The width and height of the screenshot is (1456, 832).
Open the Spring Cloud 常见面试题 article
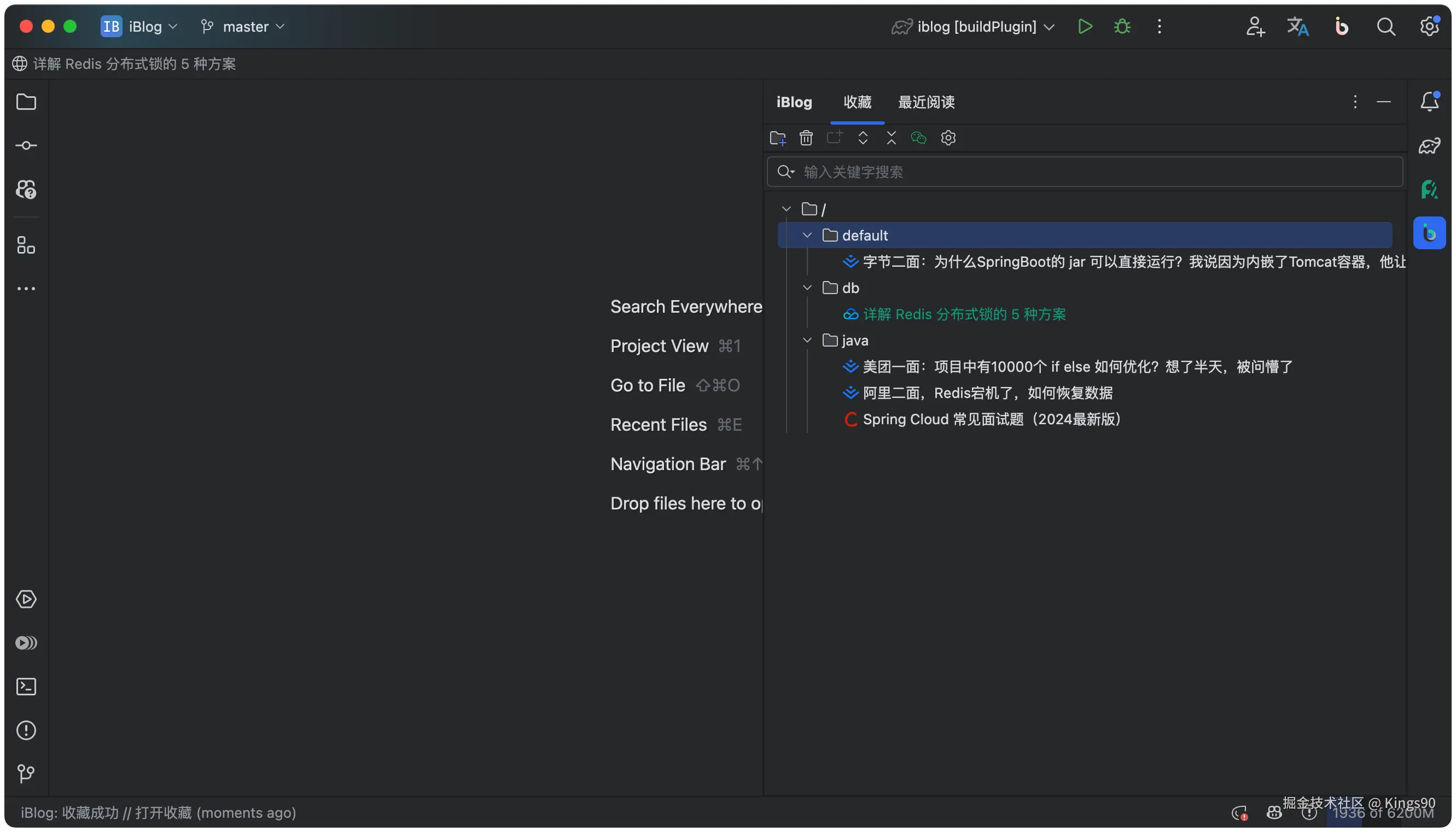[991, 419]
